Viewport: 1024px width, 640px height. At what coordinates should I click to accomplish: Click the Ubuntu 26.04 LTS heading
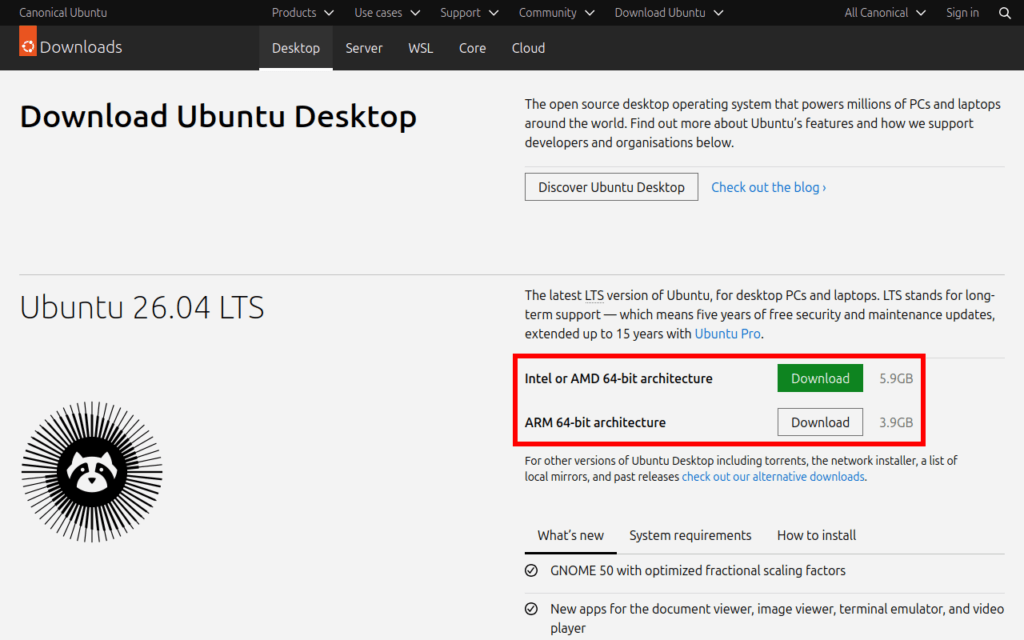pyautogui.click(x=142, y=308)
